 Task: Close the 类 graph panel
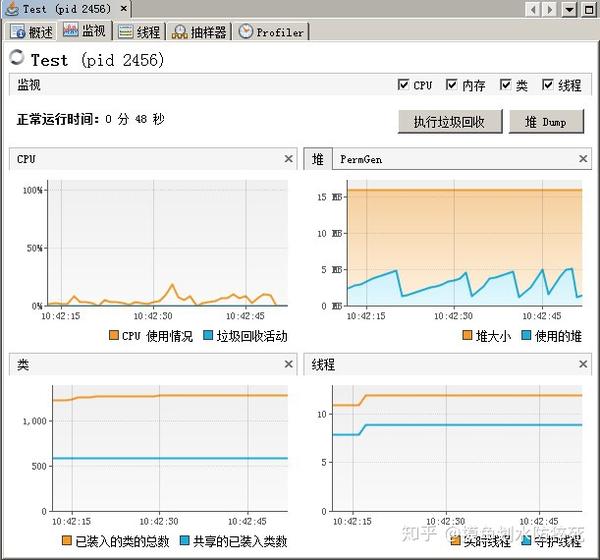click(289, 364)
